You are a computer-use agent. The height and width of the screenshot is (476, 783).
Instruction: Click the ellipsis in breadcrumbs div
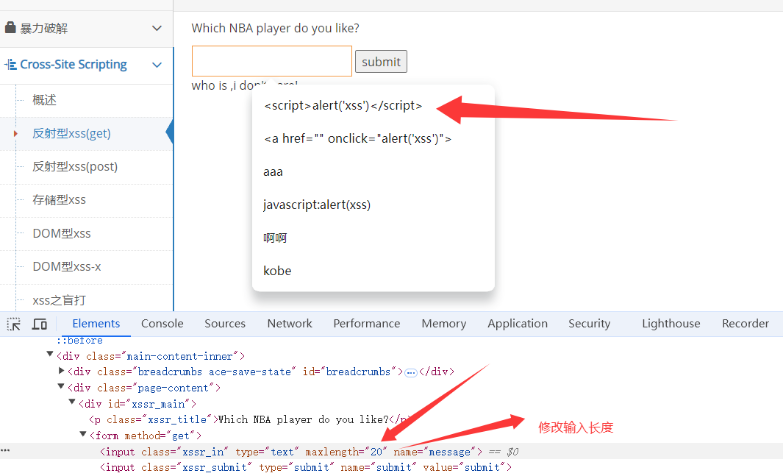[410, 373]
